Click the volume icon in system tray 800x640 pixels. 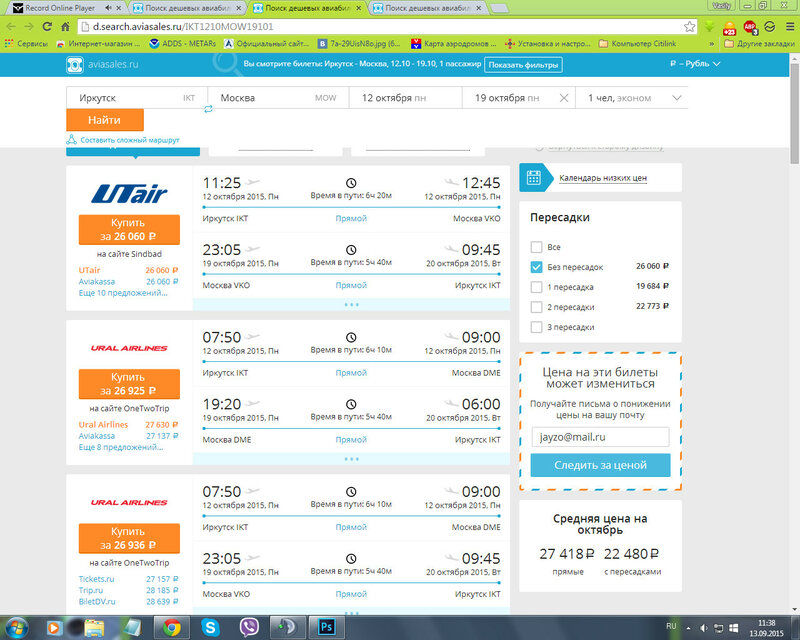703,628
